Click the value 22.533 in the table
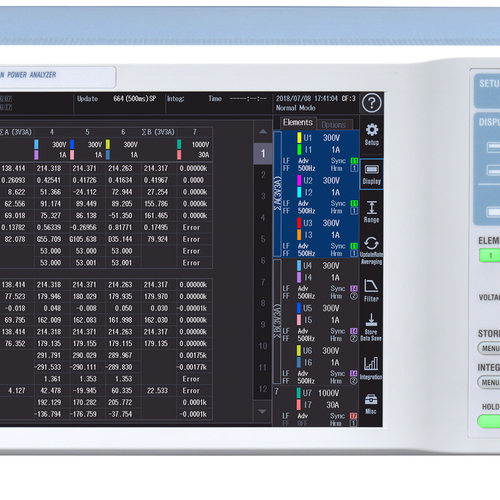 pos(157,390)
